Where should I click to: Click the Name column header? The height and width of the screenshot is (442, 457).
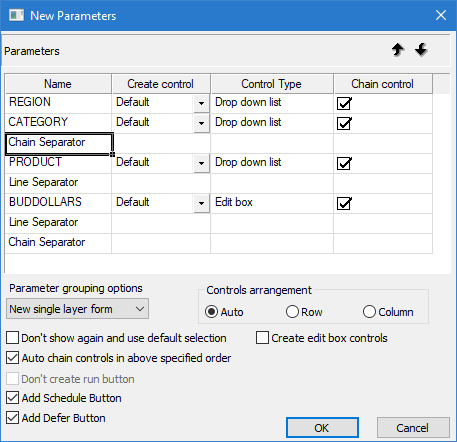[x=58, y=84]
